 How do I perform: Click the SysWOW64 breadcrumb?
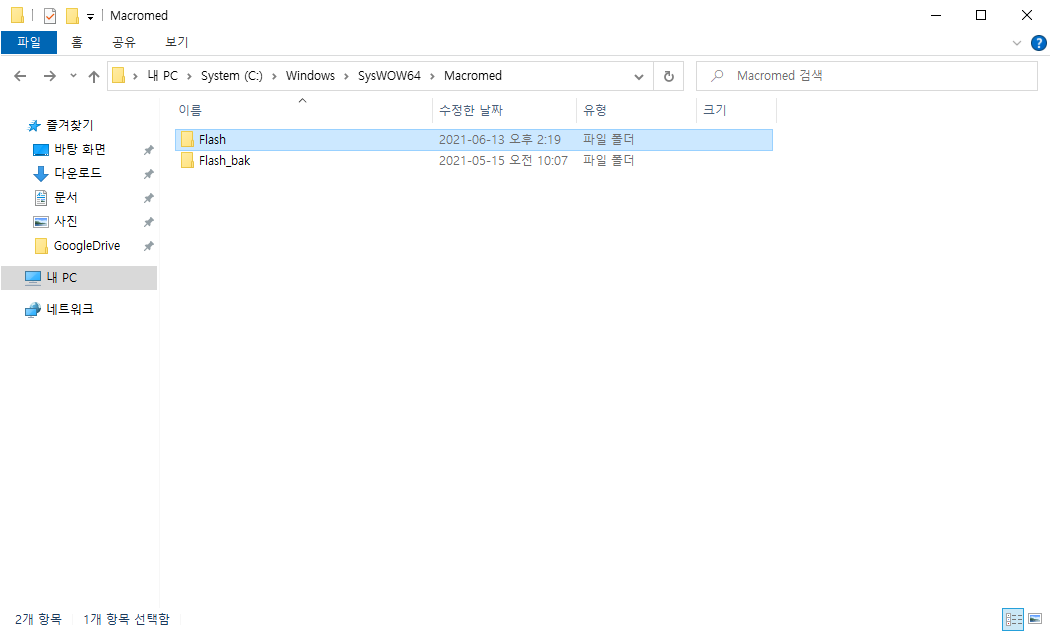pos(389,76)
